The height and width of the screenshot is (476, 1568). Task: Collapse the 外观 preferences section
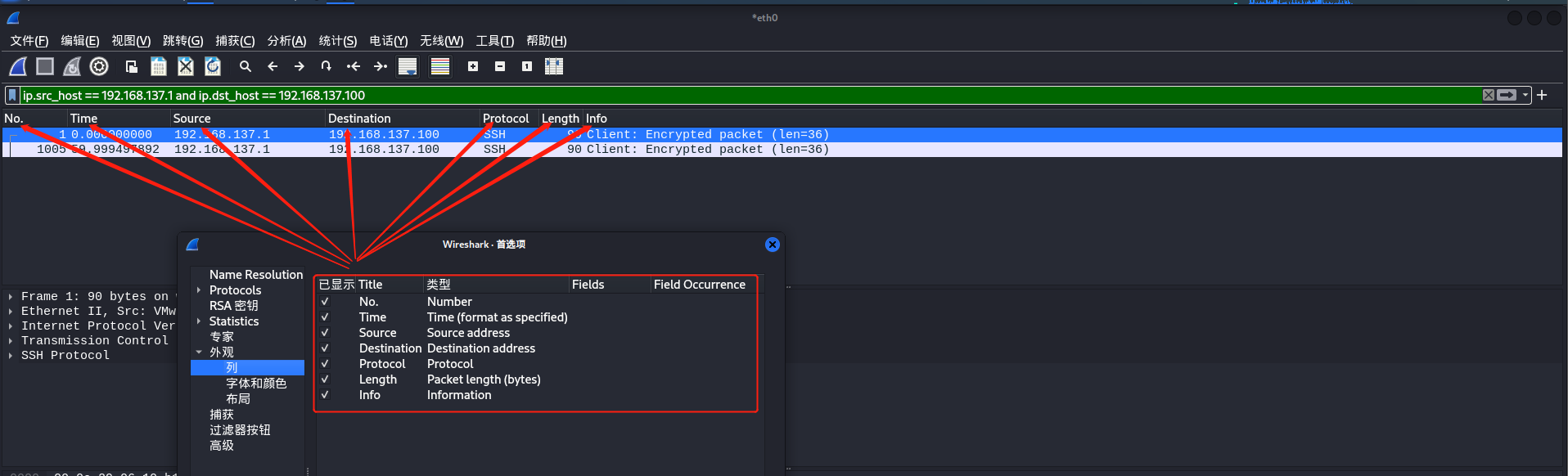(x=199, y=353)
